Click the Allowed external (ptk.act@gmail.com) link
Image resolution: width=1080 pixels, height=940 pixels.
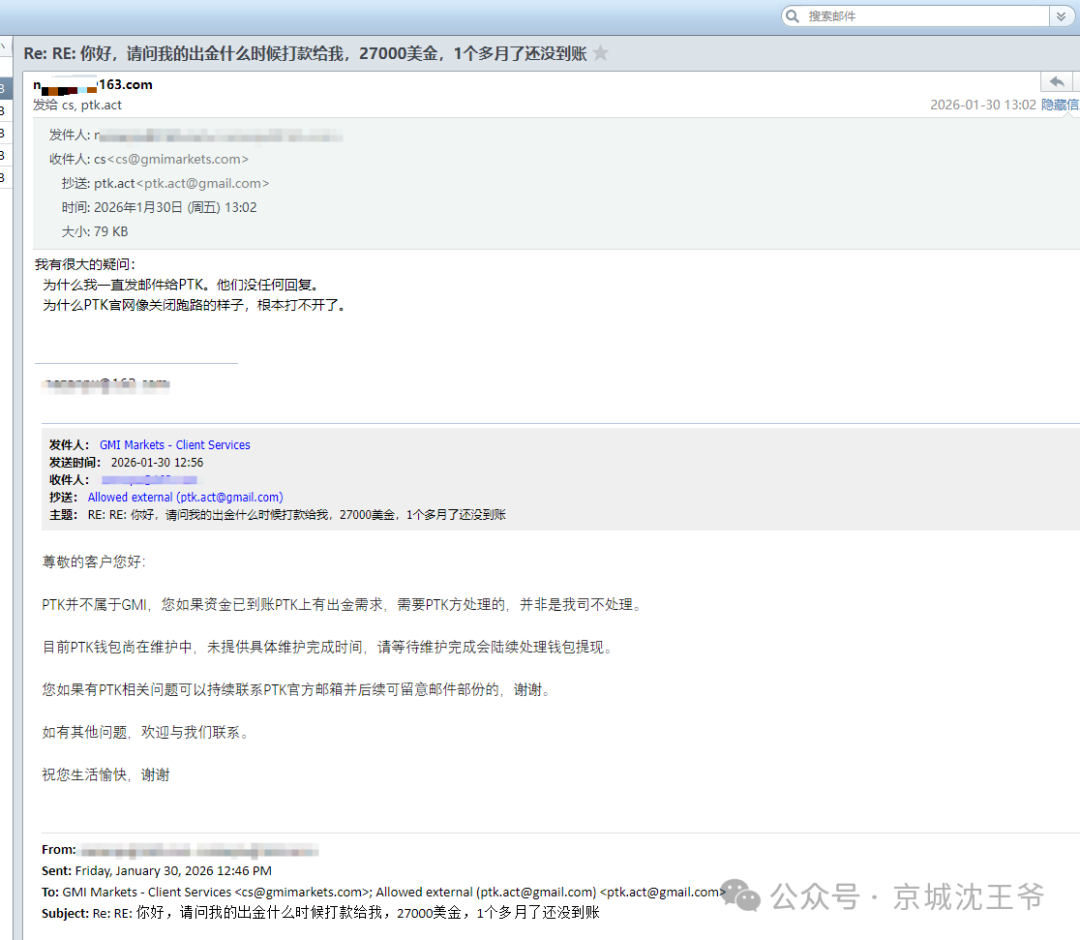[x=185, y=497]
